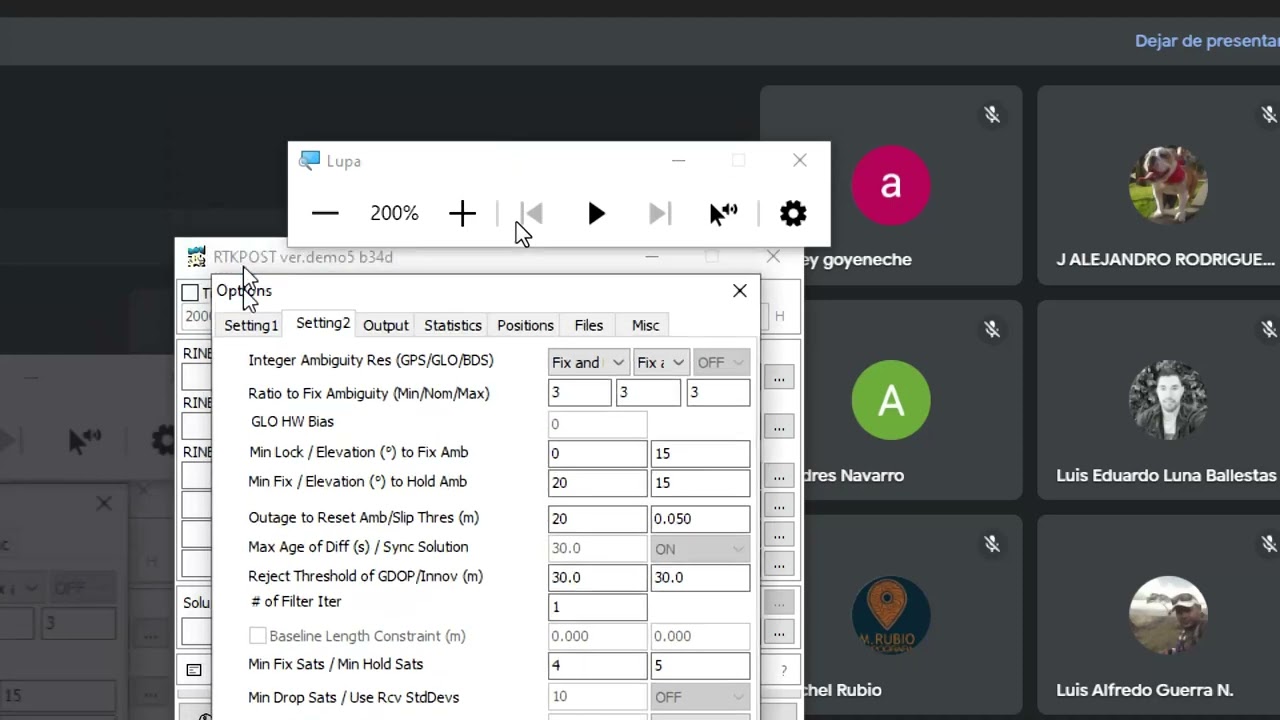Click the Slip Thres 0.050 field
Image resolution: width=1280 pixels, height=720 pixels.
[700, 519]
